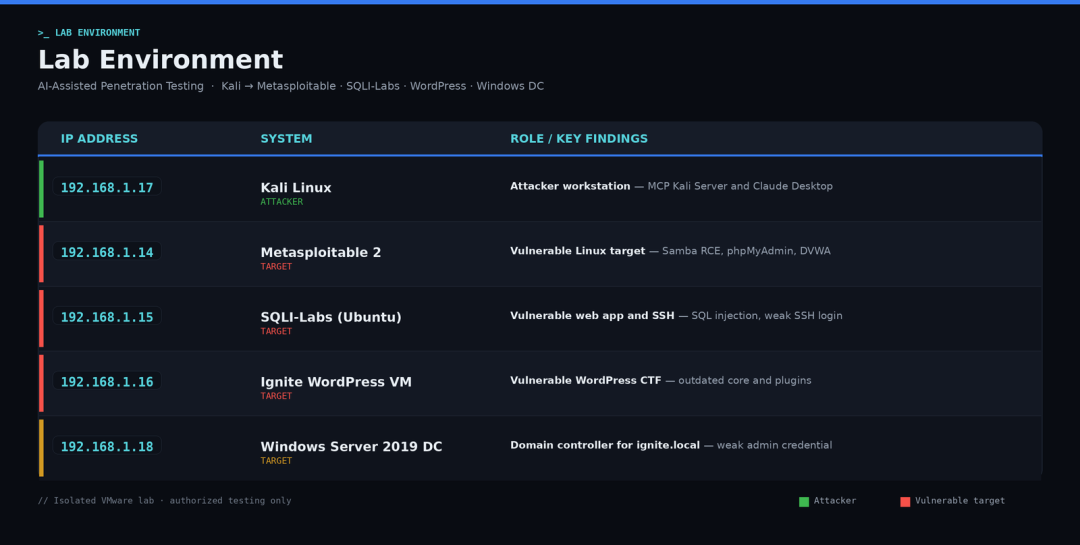Select IP address 192.168.1.17
Screen dimensions: 1080x545
[x=107, y=187]
